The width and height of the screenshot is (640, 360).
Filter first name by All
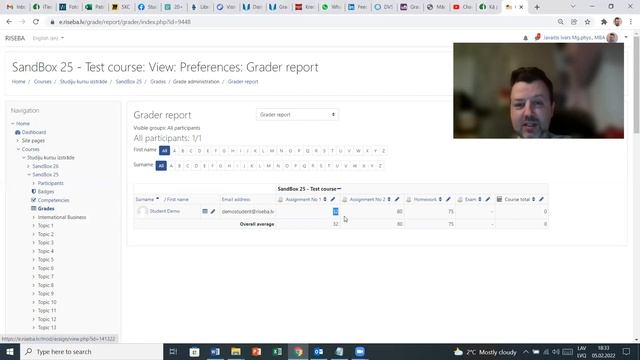(x=164, y=151)
